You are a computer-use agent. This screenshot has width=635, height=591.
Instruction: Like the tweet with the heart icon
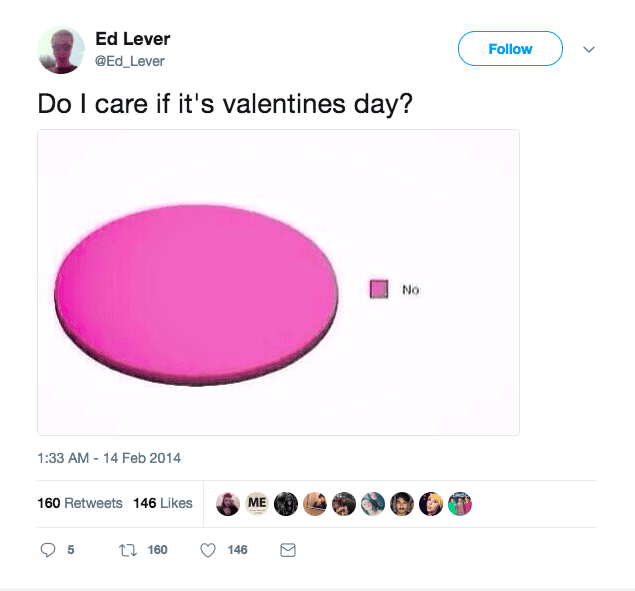(208, 550)
